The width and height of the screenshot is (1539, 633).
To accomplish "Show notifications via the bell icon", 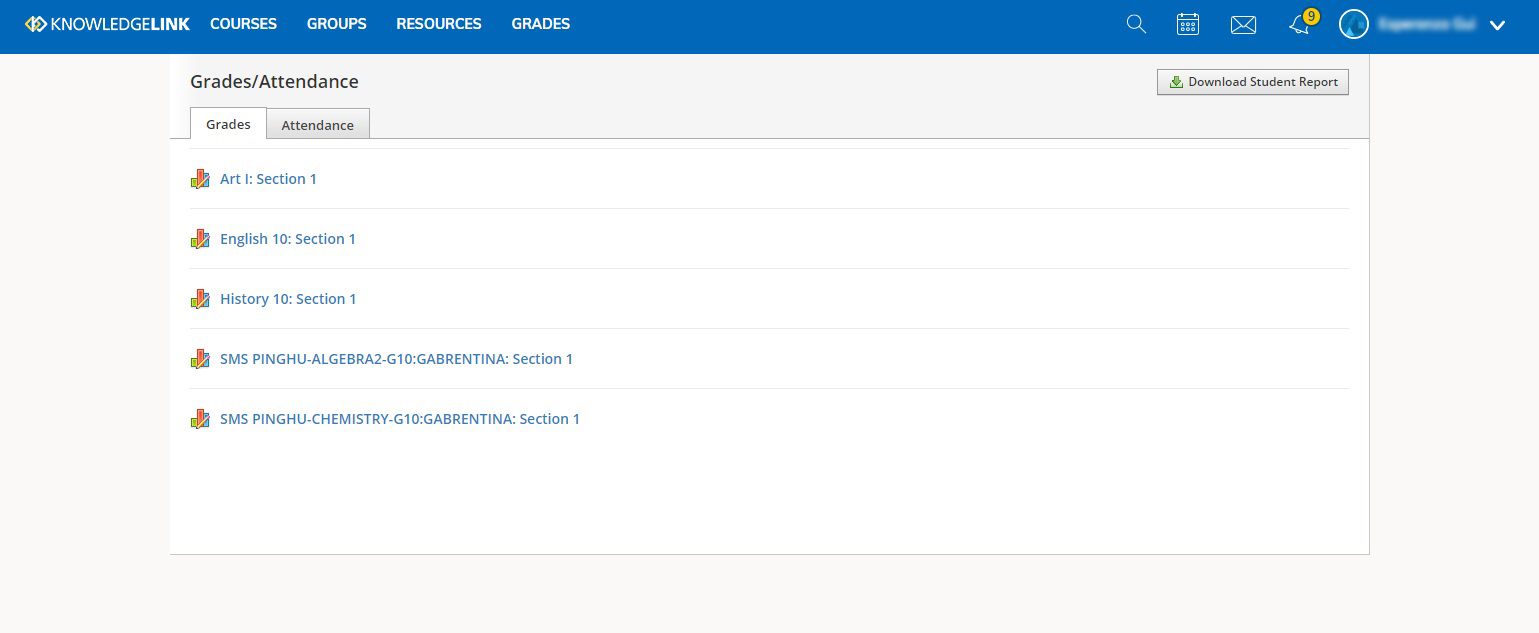I will pyautogui.click(x=1300, y=25).
